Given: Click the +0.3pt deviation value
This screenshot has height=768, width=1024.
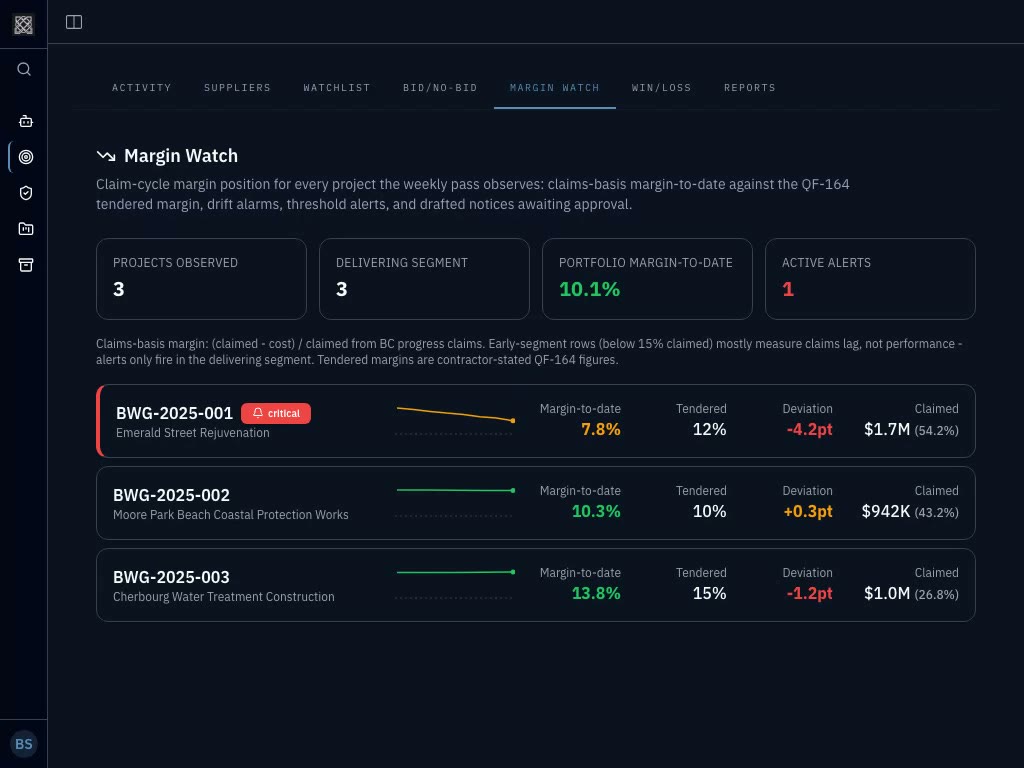Looking at the screenshot, I should click(808, 511).
